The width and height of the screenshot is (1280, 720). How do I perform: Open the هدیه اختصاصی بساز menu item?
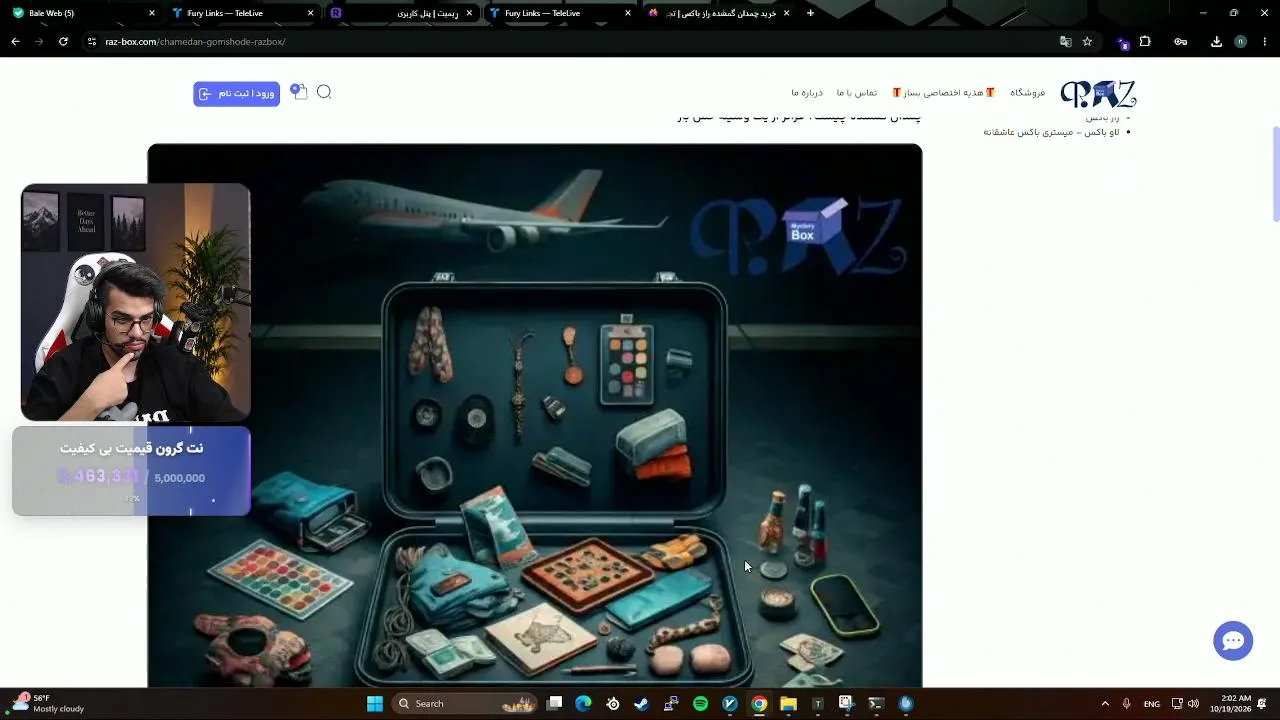click(944, 93)
